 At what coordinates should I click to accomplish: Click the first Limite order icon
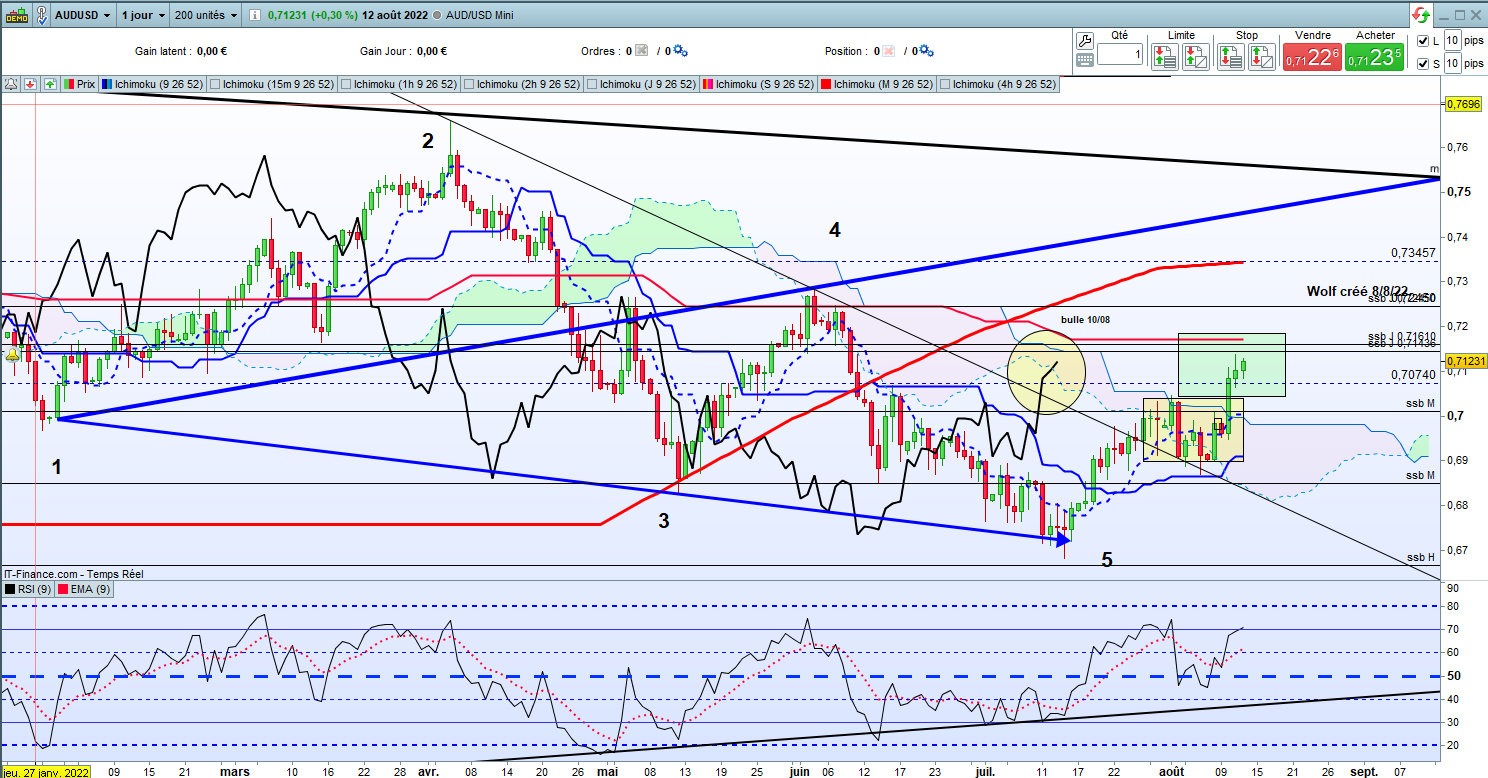(x=1163, y=57)
